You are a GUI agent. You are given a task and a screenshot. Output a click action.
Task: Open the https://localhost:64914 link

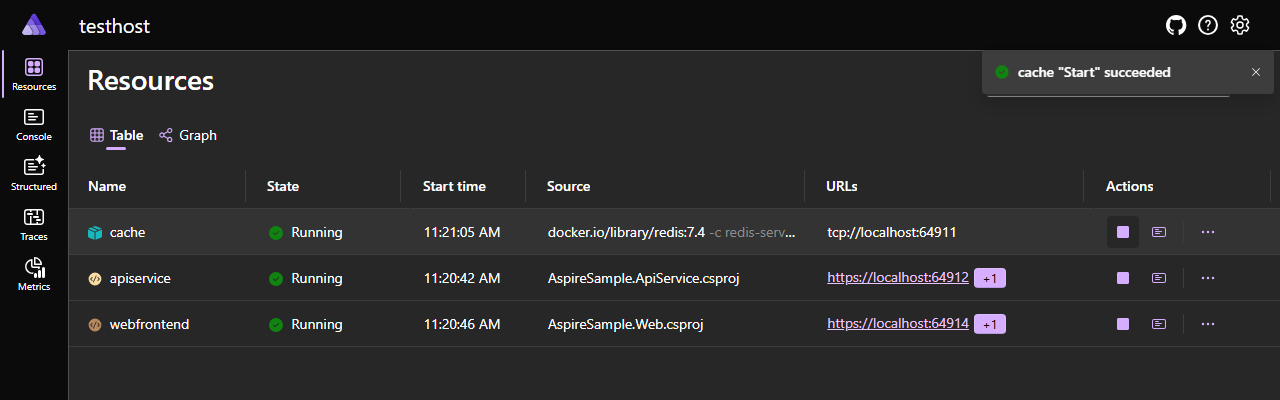[x=898, y=324]
